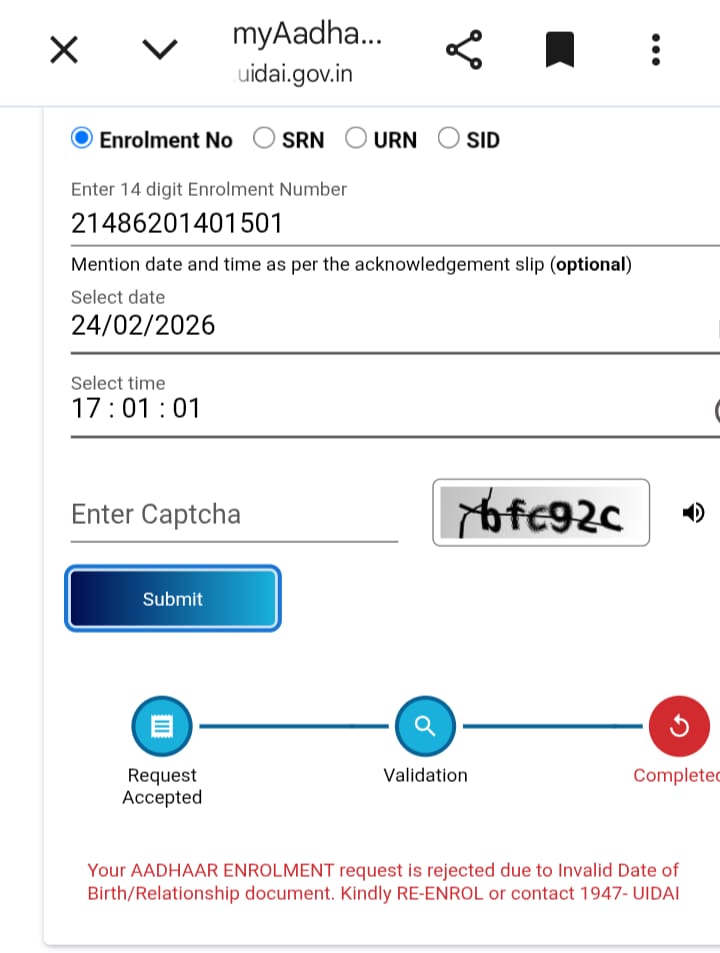Click the Validation magnifier step icon
The height and width of the screenshot is (953, 720).
(x=425, y=726)
